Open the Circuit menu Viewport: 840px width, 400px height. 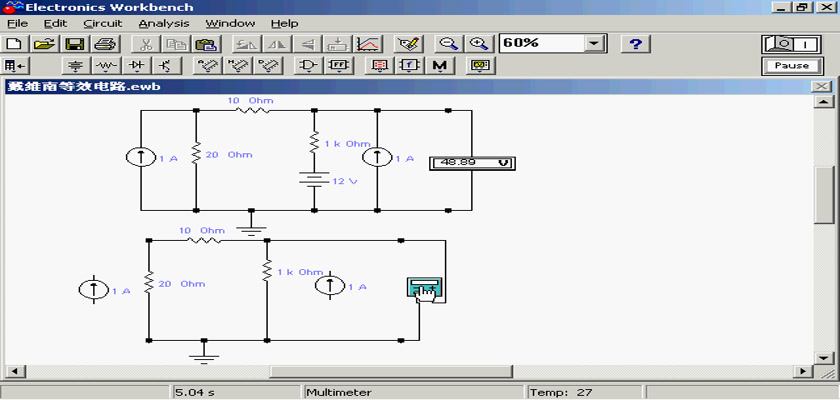(103, 24)
